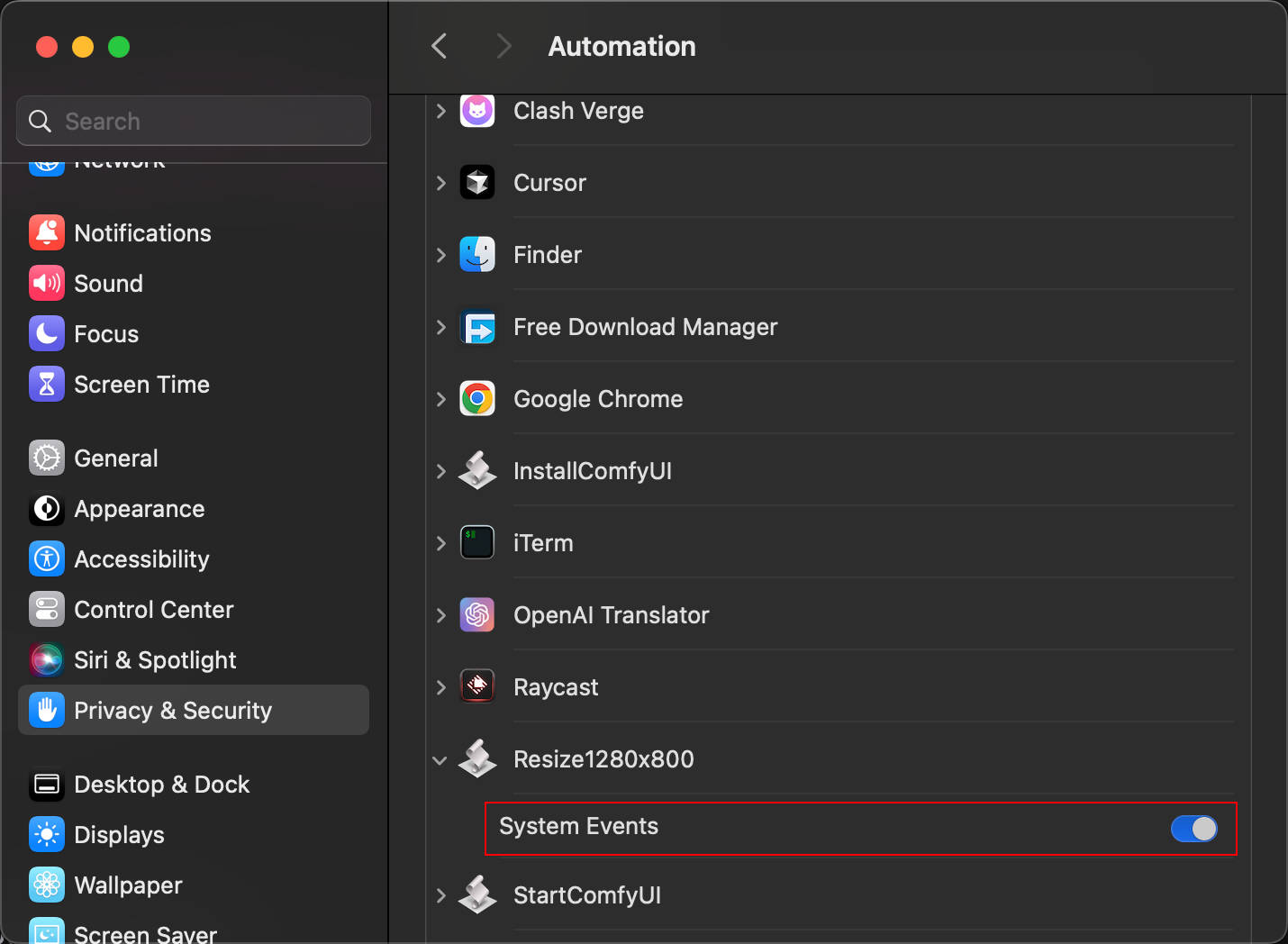Click the Control Center icon
Image resolution: width=1288 pixels, height=944 pixels.
click(47, 610)
